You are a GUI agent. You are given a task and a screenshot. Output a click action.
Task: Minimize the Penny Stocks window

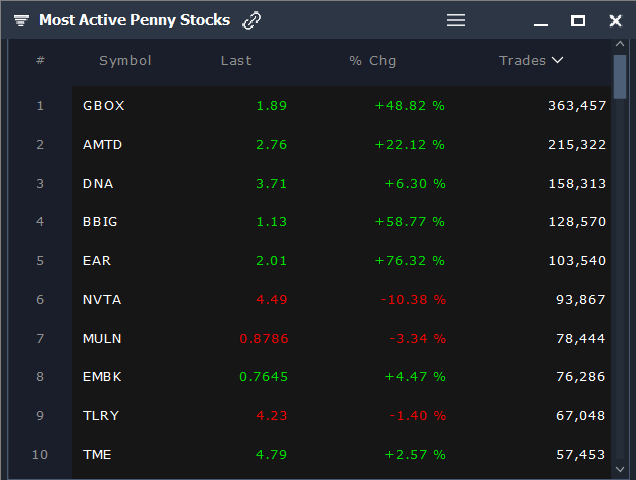coord(541,21)
